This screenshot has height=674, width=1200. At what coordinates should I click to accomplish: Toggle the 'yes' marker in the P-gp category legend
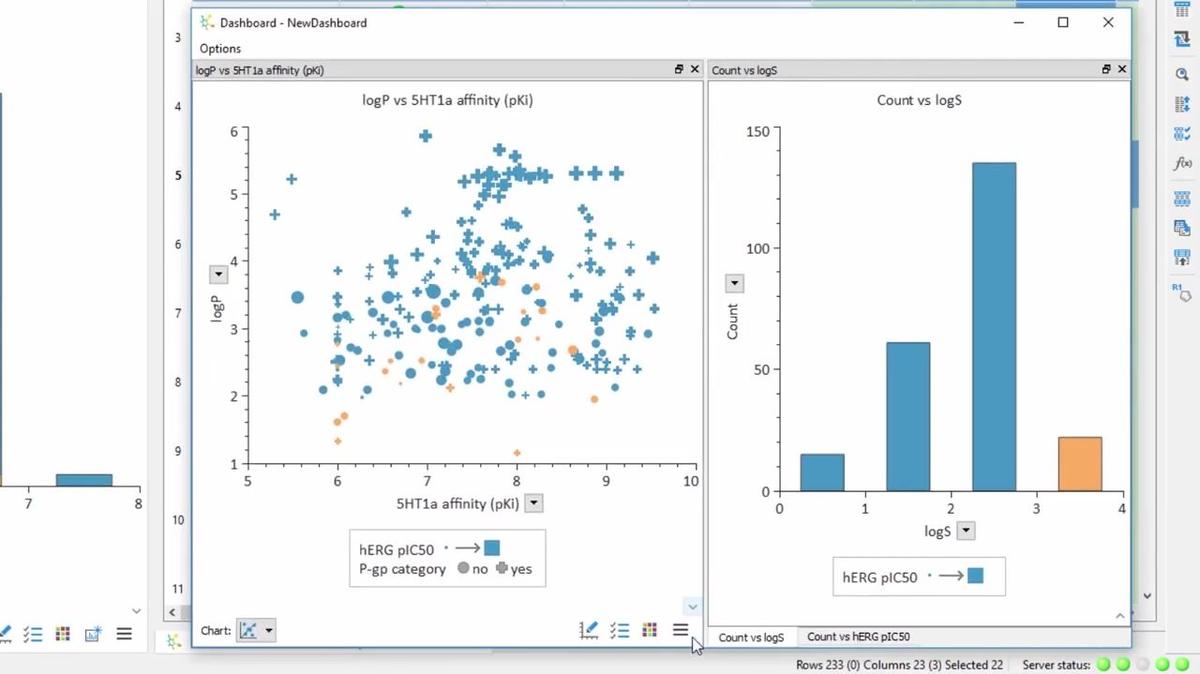504,569
